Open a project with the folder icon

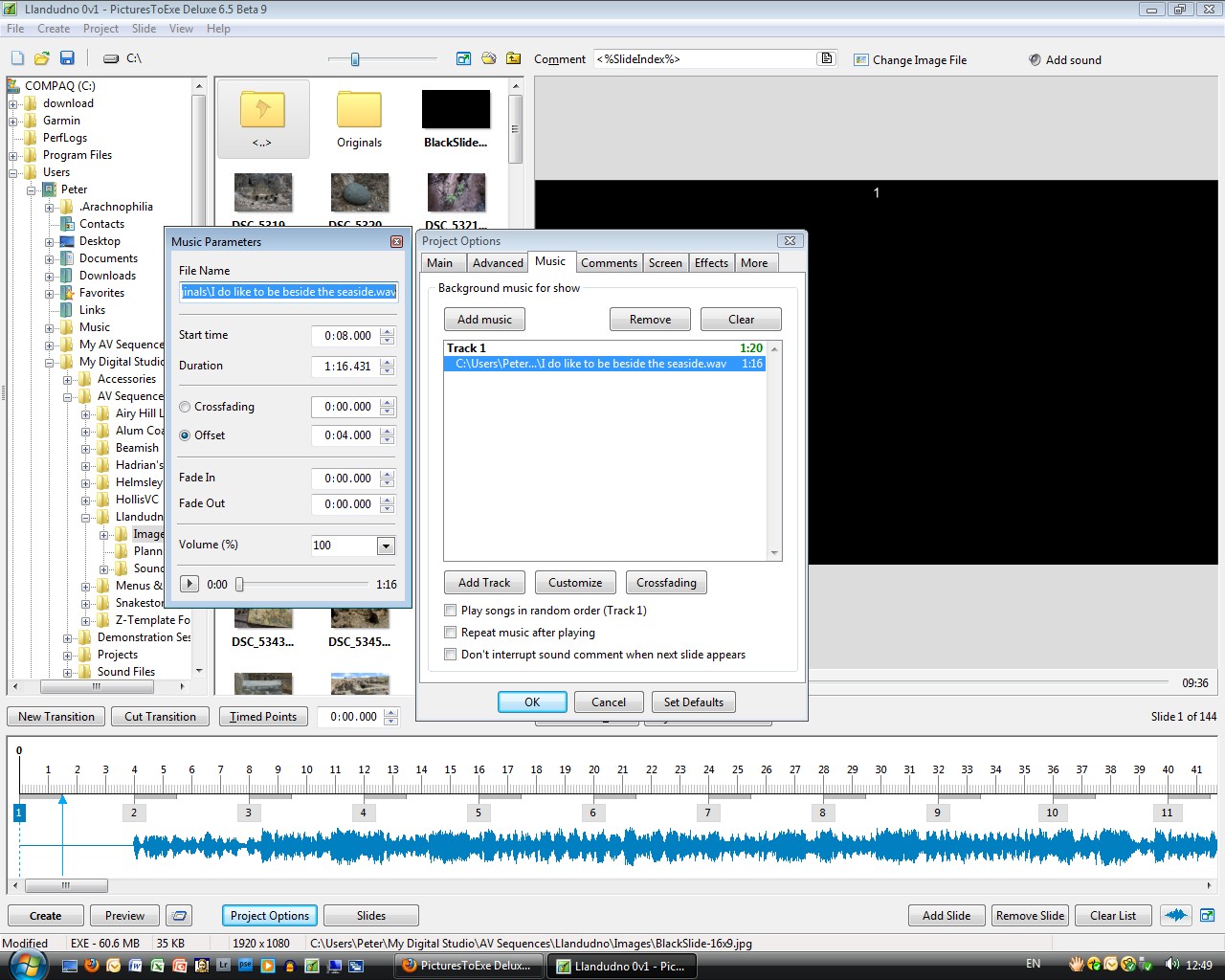click(42, 58)
